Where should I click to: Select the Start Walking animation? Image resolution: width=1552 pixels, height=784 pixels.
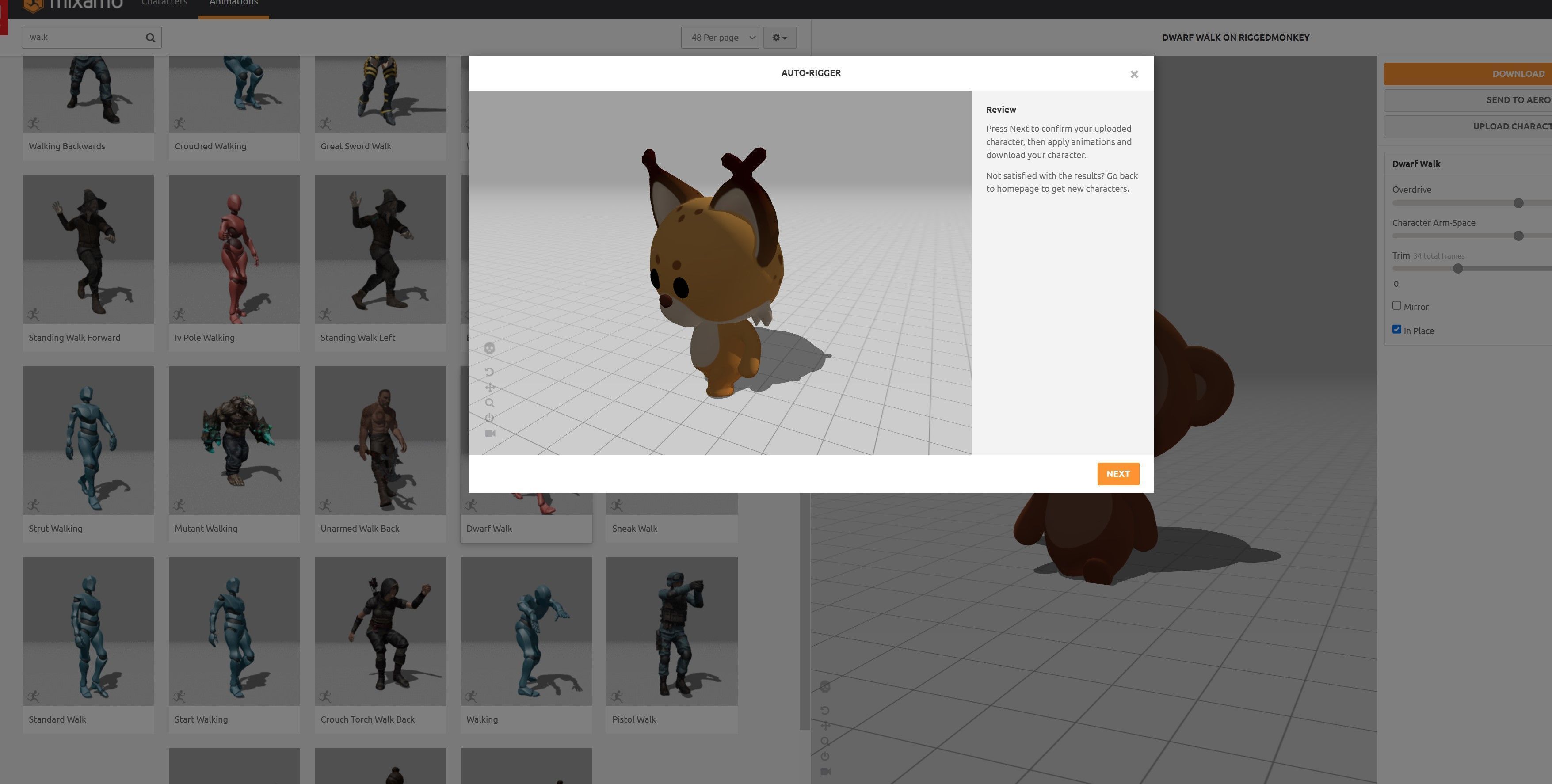[234, 645]
